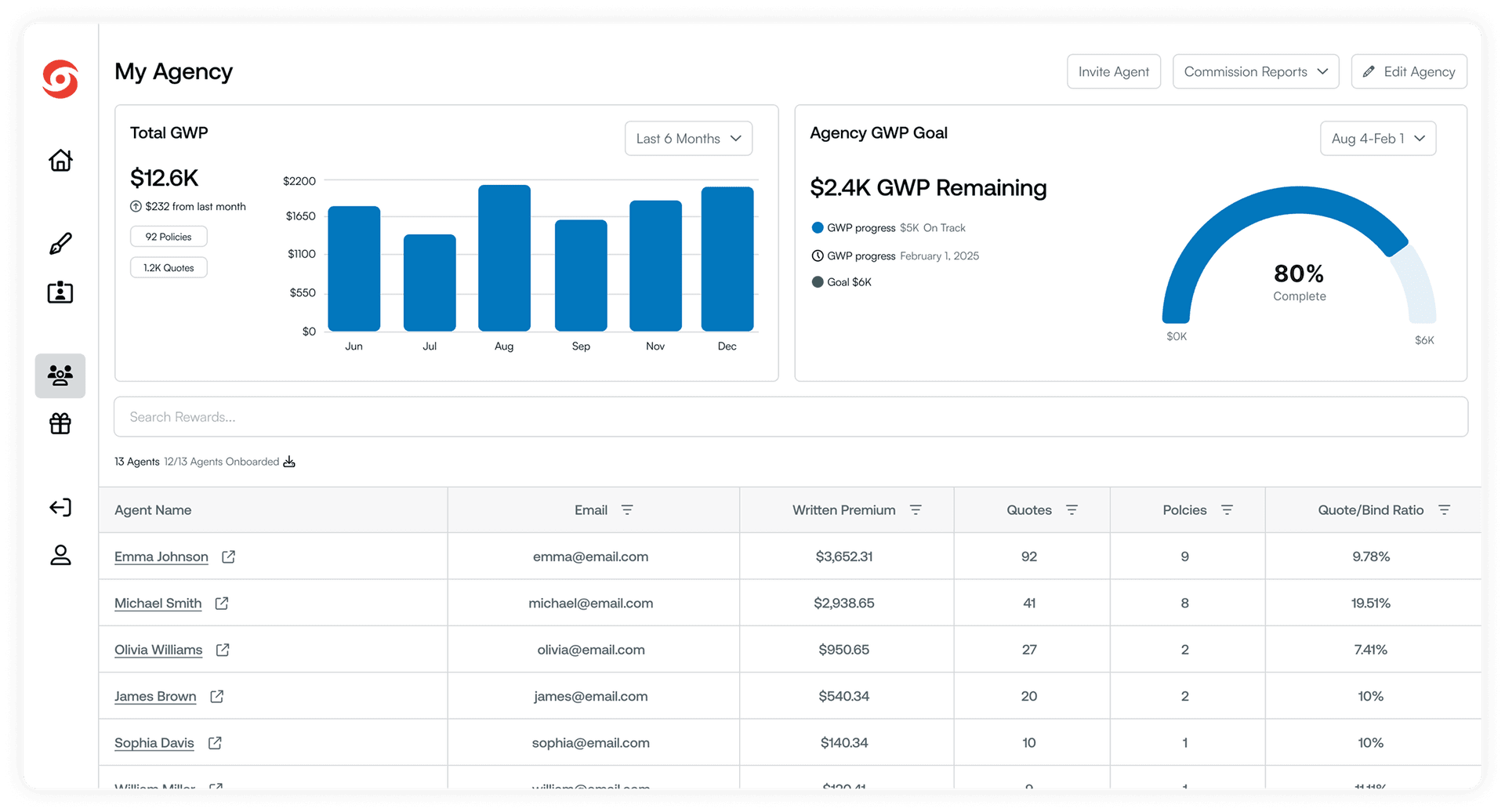Filter the Quote/Bind Ratio column

pyautogui.click(x=1444, y=510)
